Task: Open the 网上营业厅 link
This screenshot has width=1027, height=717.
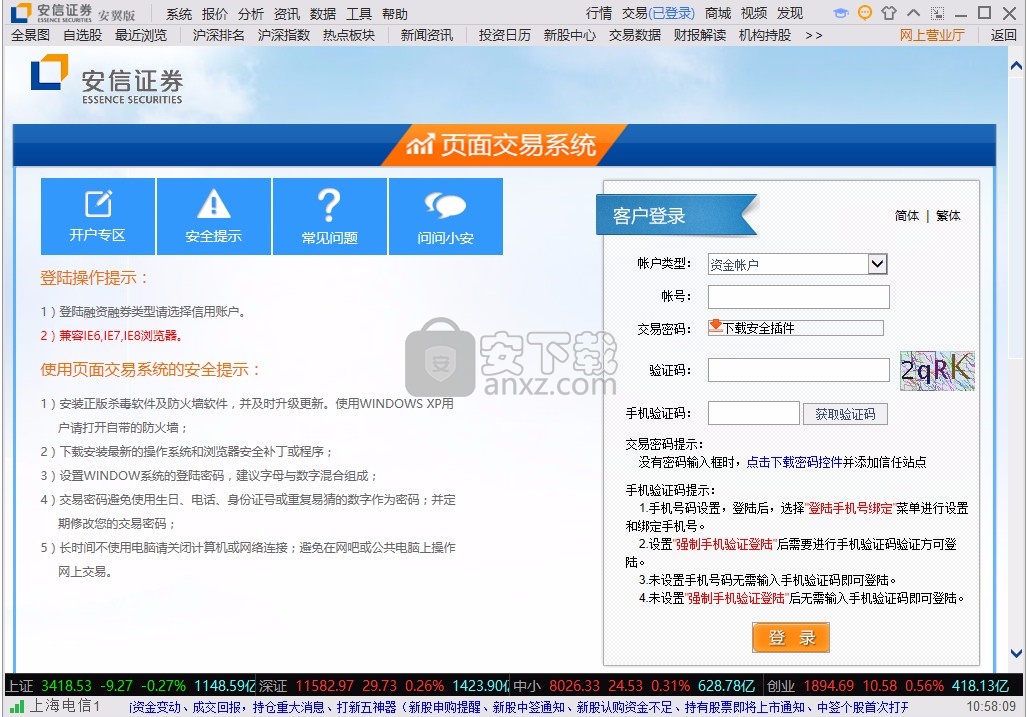Action: tap(931, 35)
